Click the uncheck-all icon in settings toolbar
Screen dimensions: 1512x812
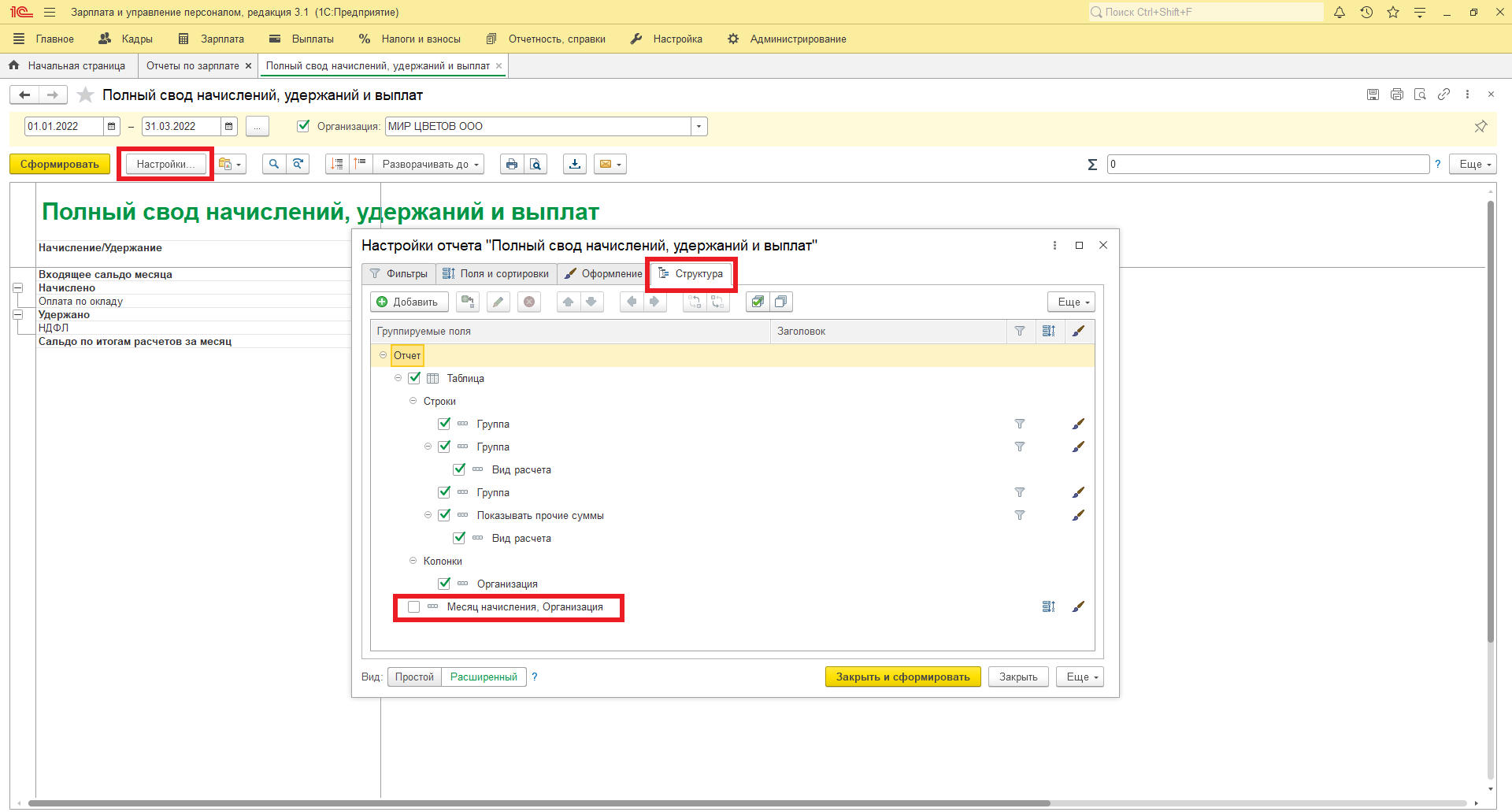coord(780,302)
